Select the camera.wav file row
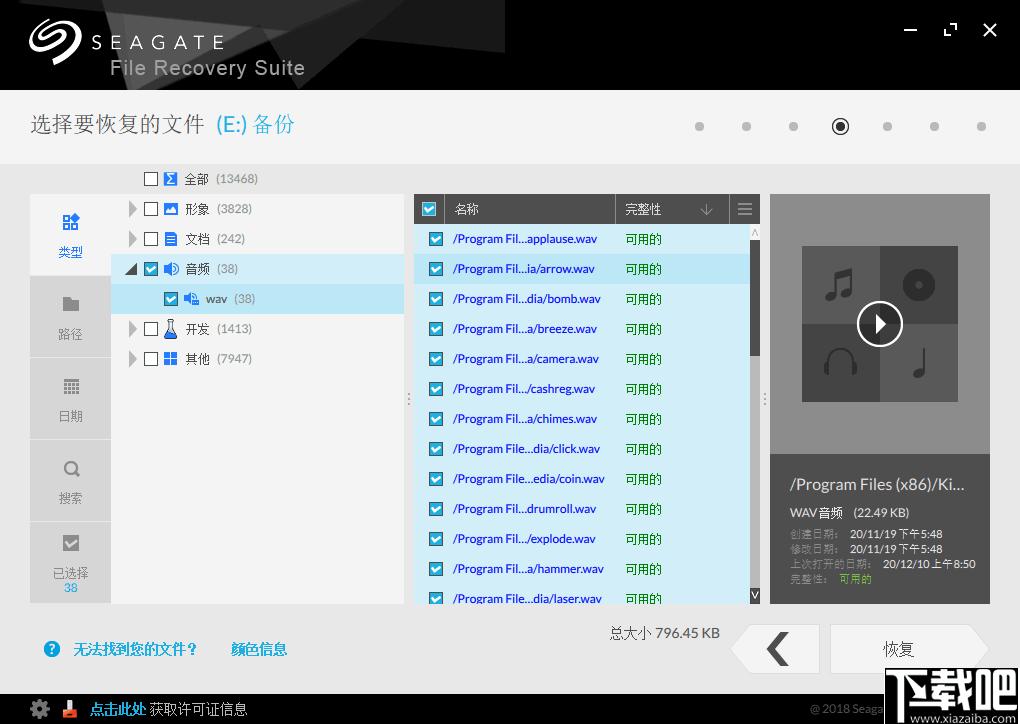 click(x=582, y=358)
